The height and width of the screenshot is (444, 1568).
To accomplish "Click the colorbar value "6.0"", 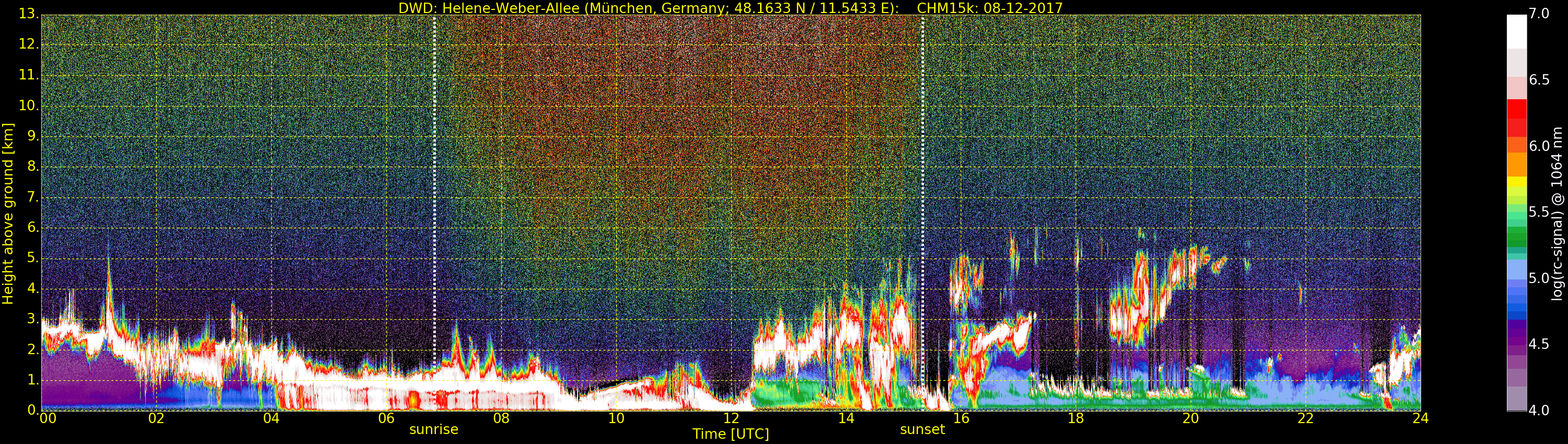I will [x=1539, y=146].
